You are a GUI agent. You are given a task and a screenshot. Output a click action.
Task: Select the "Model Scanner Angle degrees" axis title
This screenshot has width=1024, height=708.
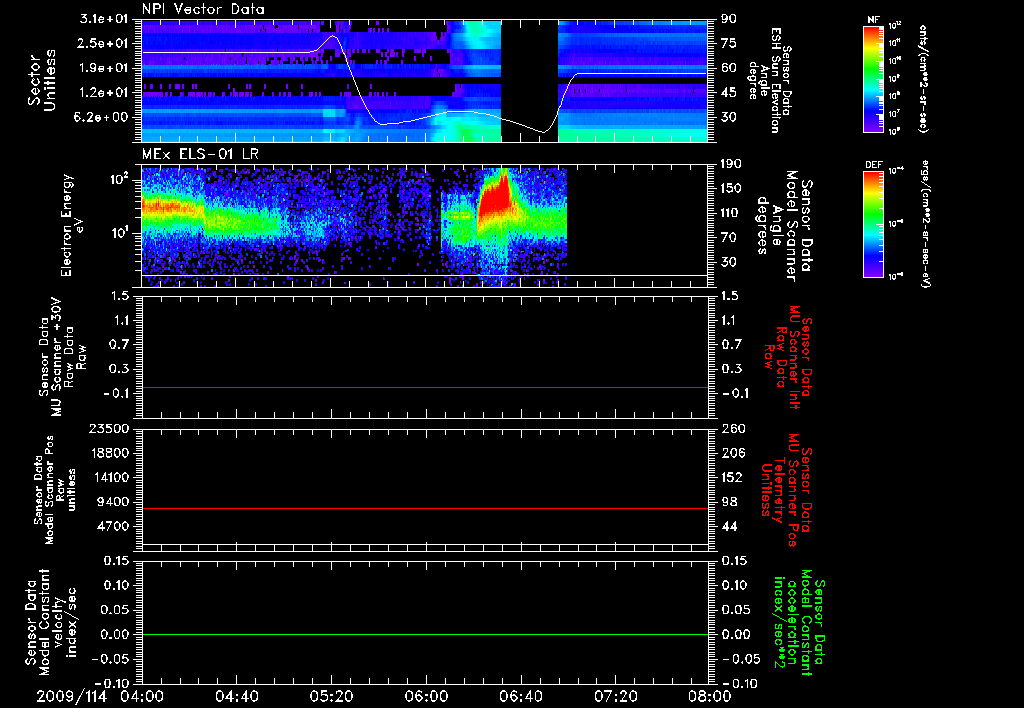784,226
